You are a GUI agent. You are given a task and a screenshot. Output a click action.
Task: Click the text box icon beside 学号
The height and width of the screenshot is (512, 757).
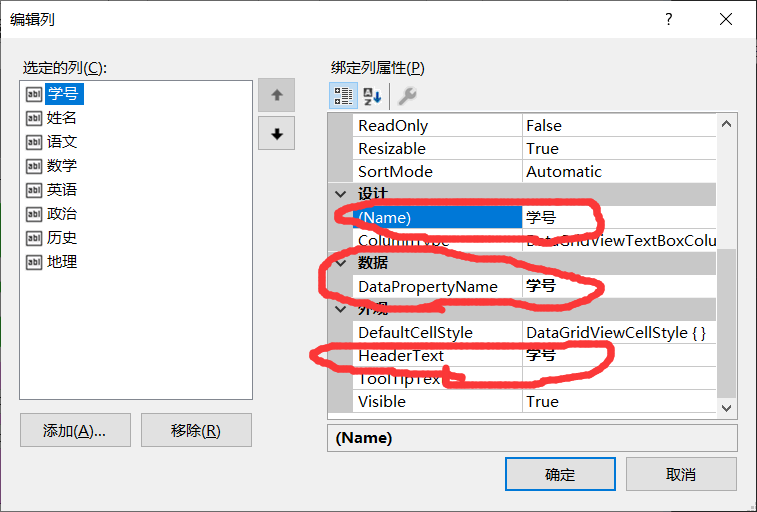click(x=34, y=94)
